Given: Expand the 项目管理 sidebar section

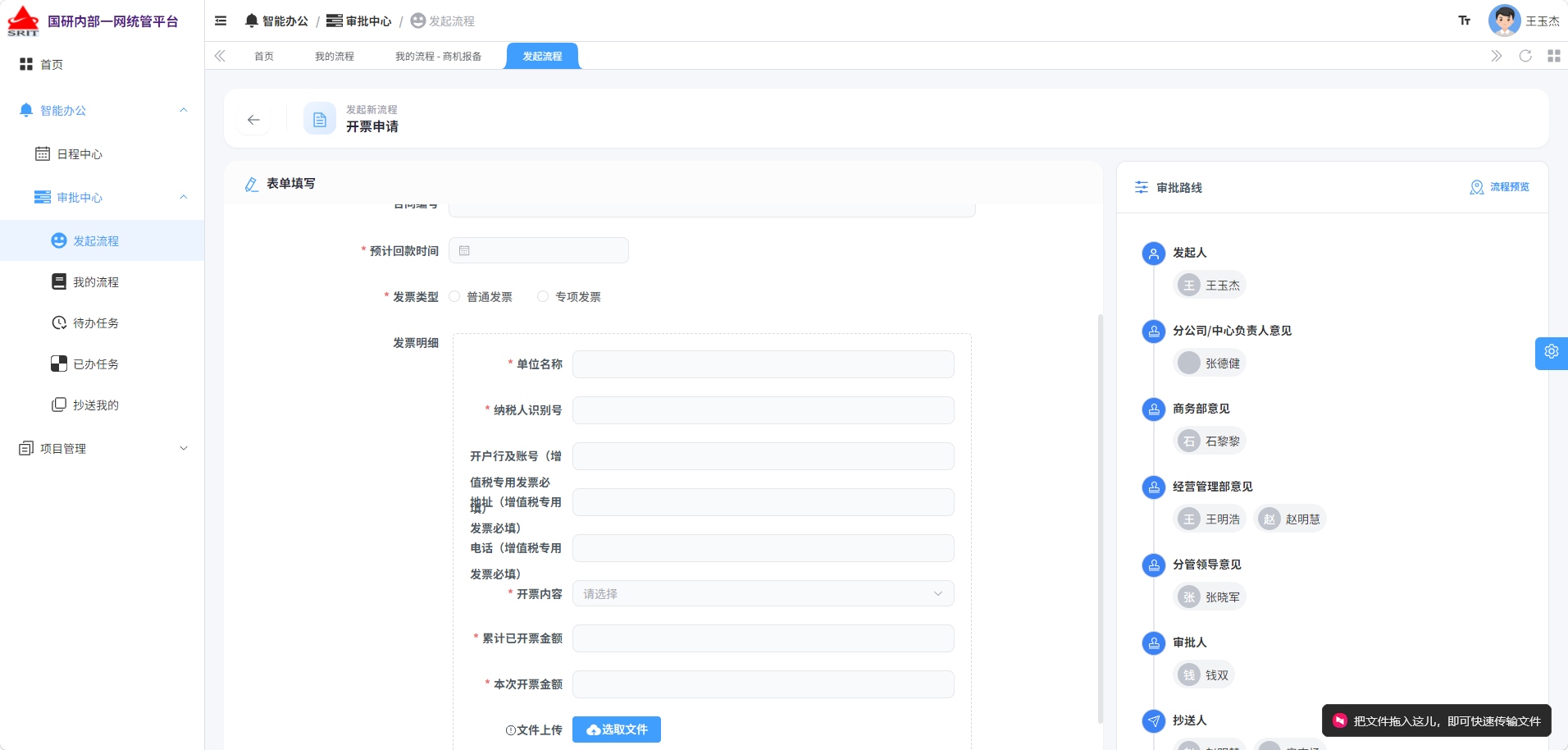Looking at the screenshot, I should click(x=184, y=448).
